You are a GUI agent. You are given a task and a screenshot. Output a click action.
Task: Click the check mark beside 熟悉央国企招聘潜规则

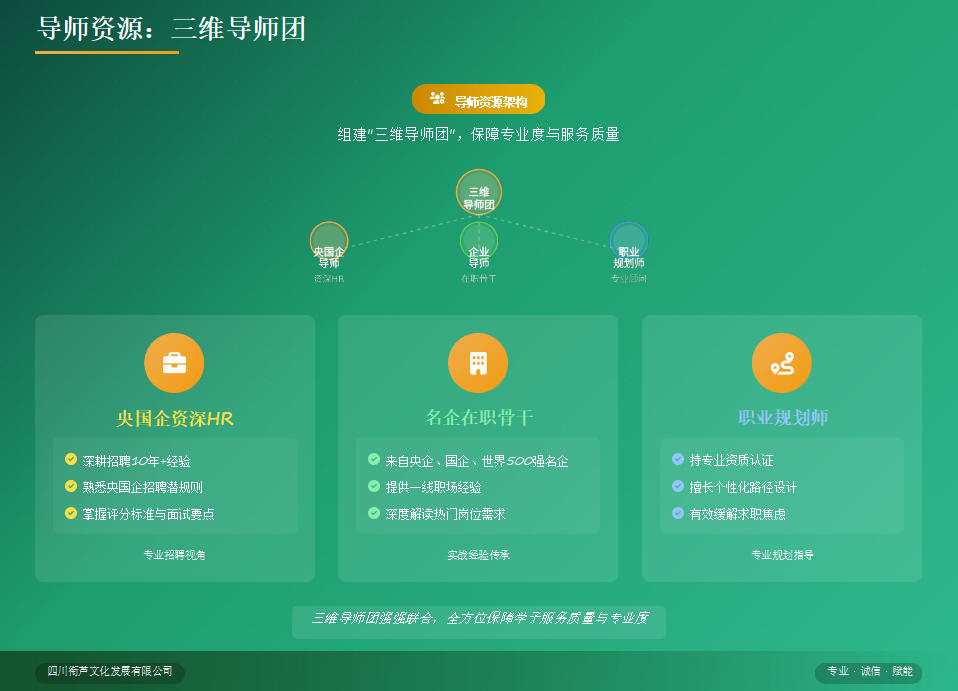71,487
